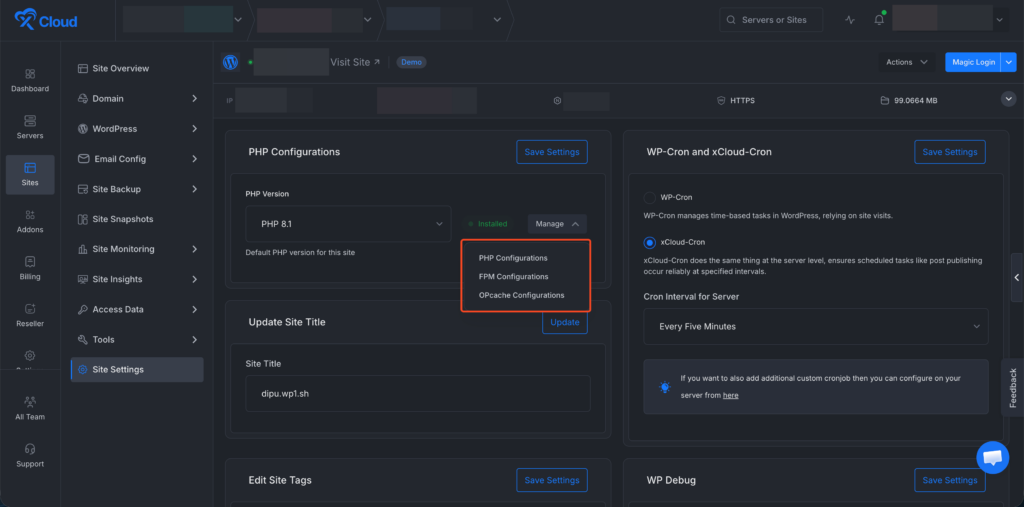Open the Feedback side tab
Viewport: 1024px width, 507px height.
tap(1012, 387)
